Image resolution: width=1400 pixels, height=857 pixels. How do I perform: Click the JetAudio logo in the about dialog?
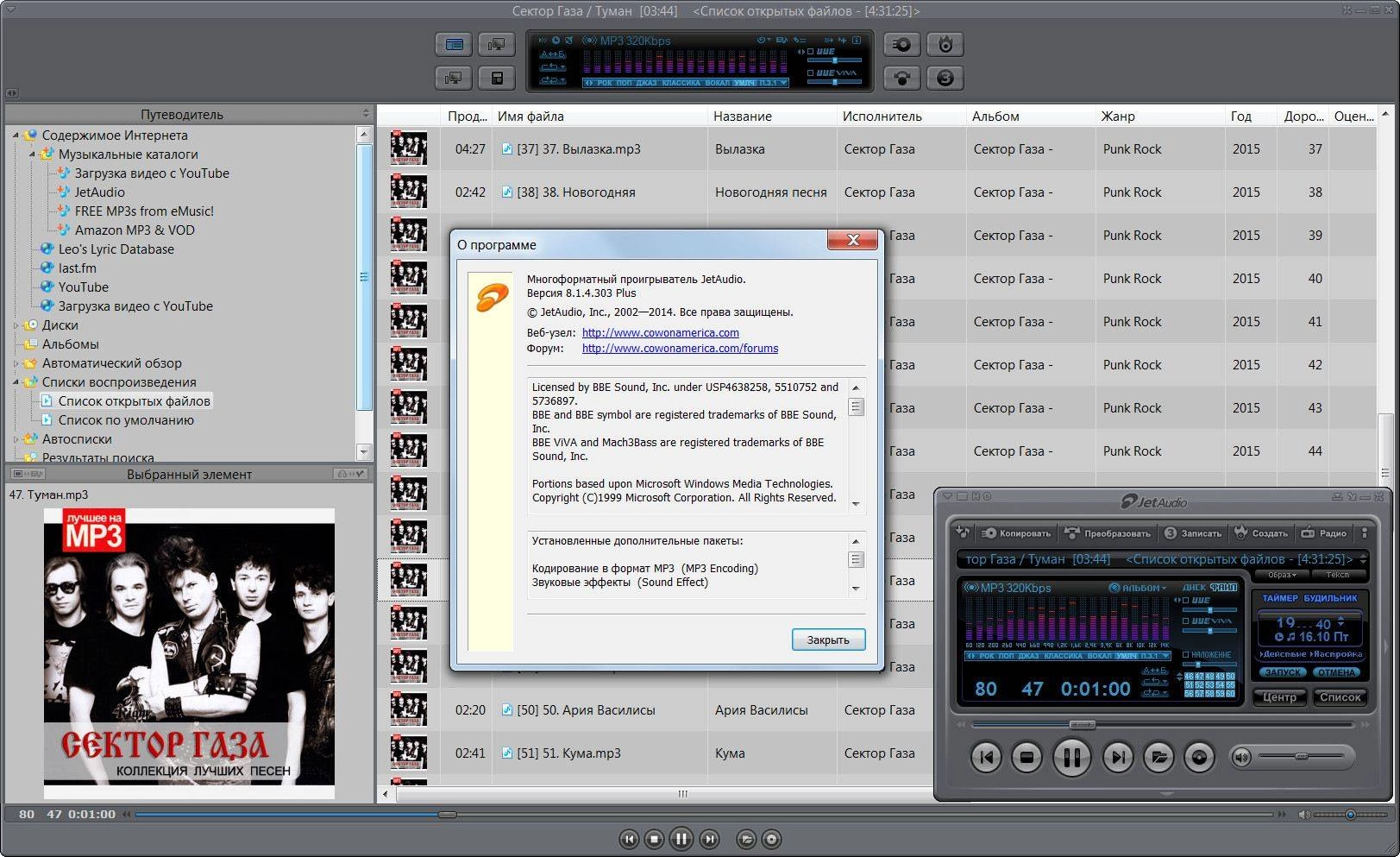point(493,299)
